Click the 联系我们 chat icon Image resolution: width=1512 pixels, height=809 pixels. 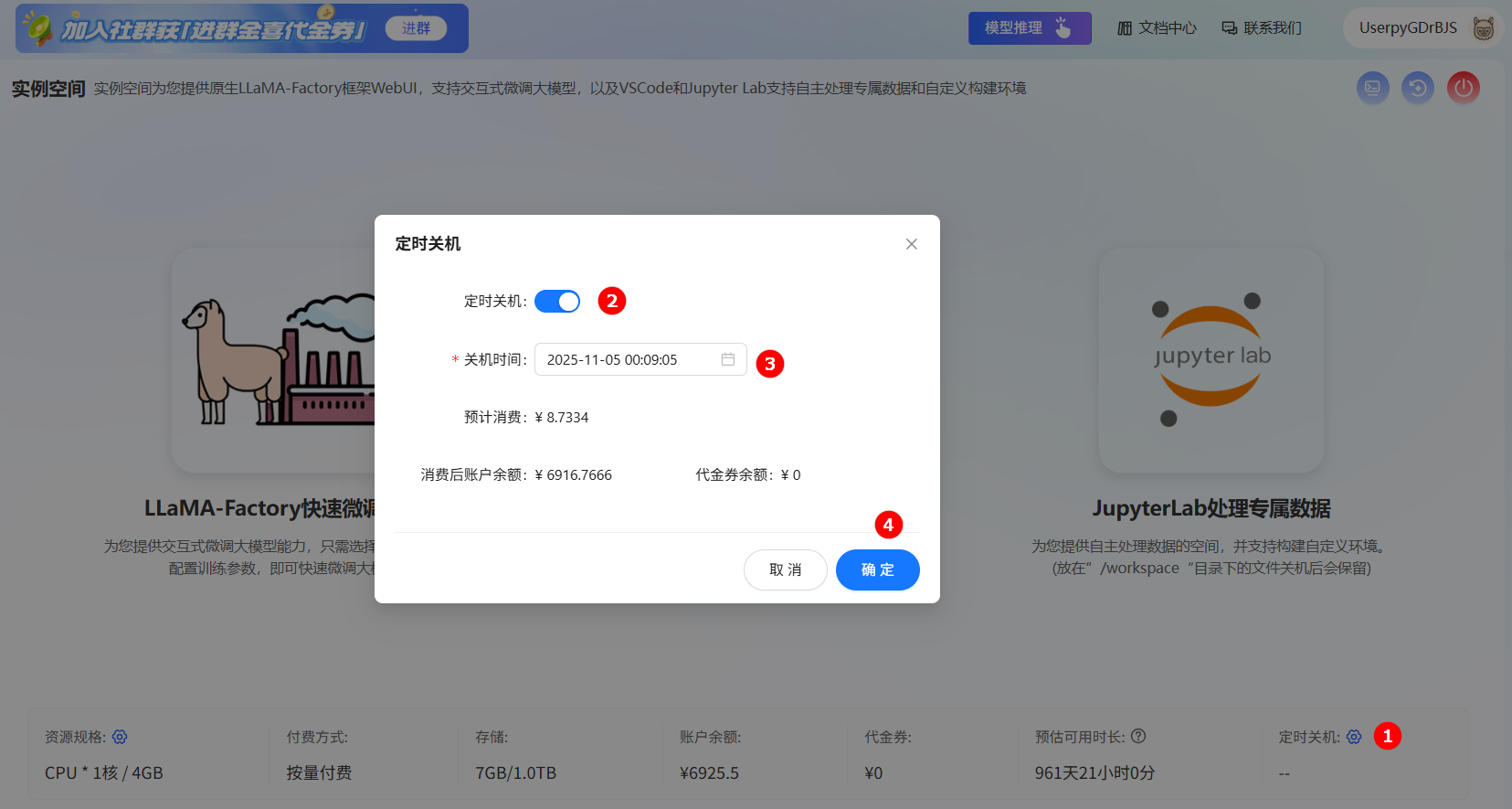(x=1230, y=28)
